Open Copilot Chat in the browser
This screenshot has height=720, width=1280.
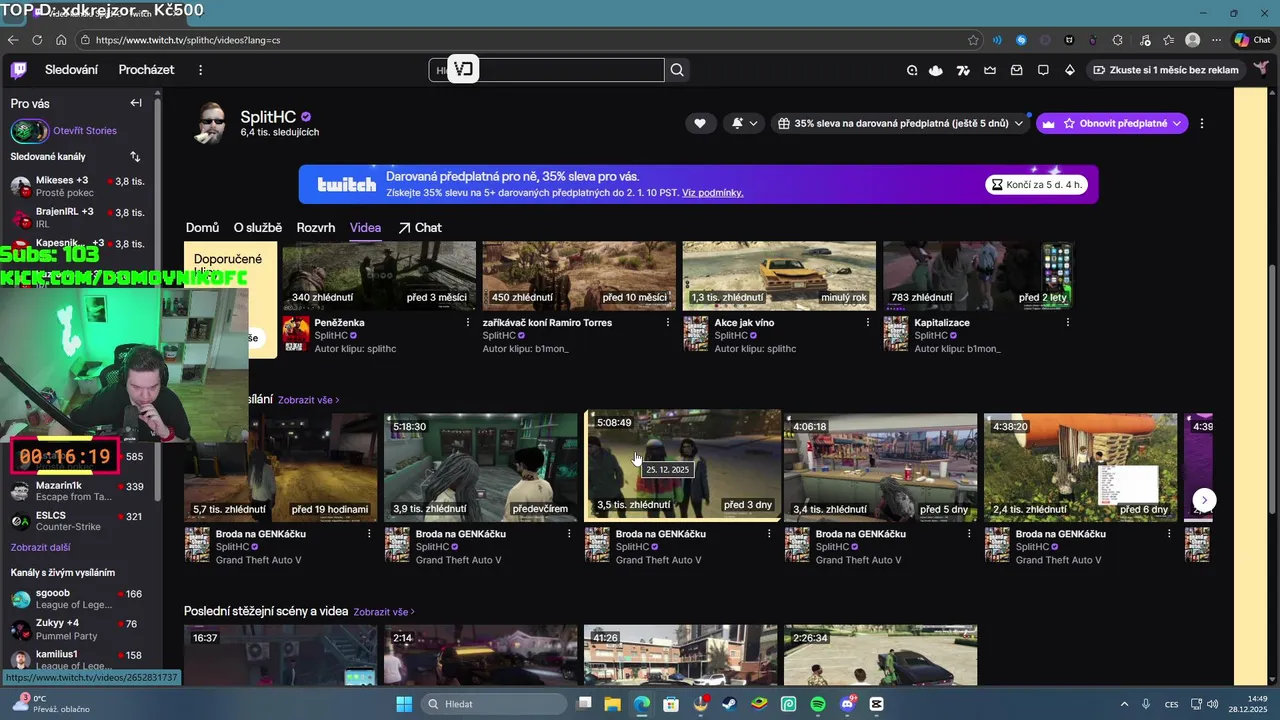[x=1252, y=40]
